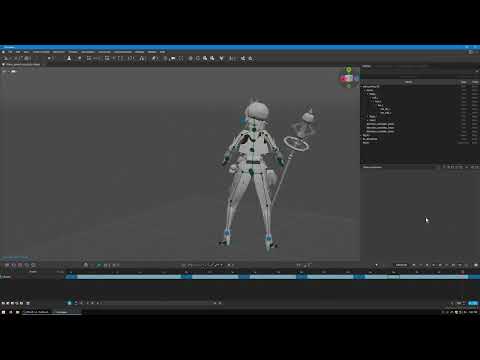The width and height of the screenshot is (480, 360).
Task: Select the fourth light-blue interval on the timeline
Action: coord(330,277)
